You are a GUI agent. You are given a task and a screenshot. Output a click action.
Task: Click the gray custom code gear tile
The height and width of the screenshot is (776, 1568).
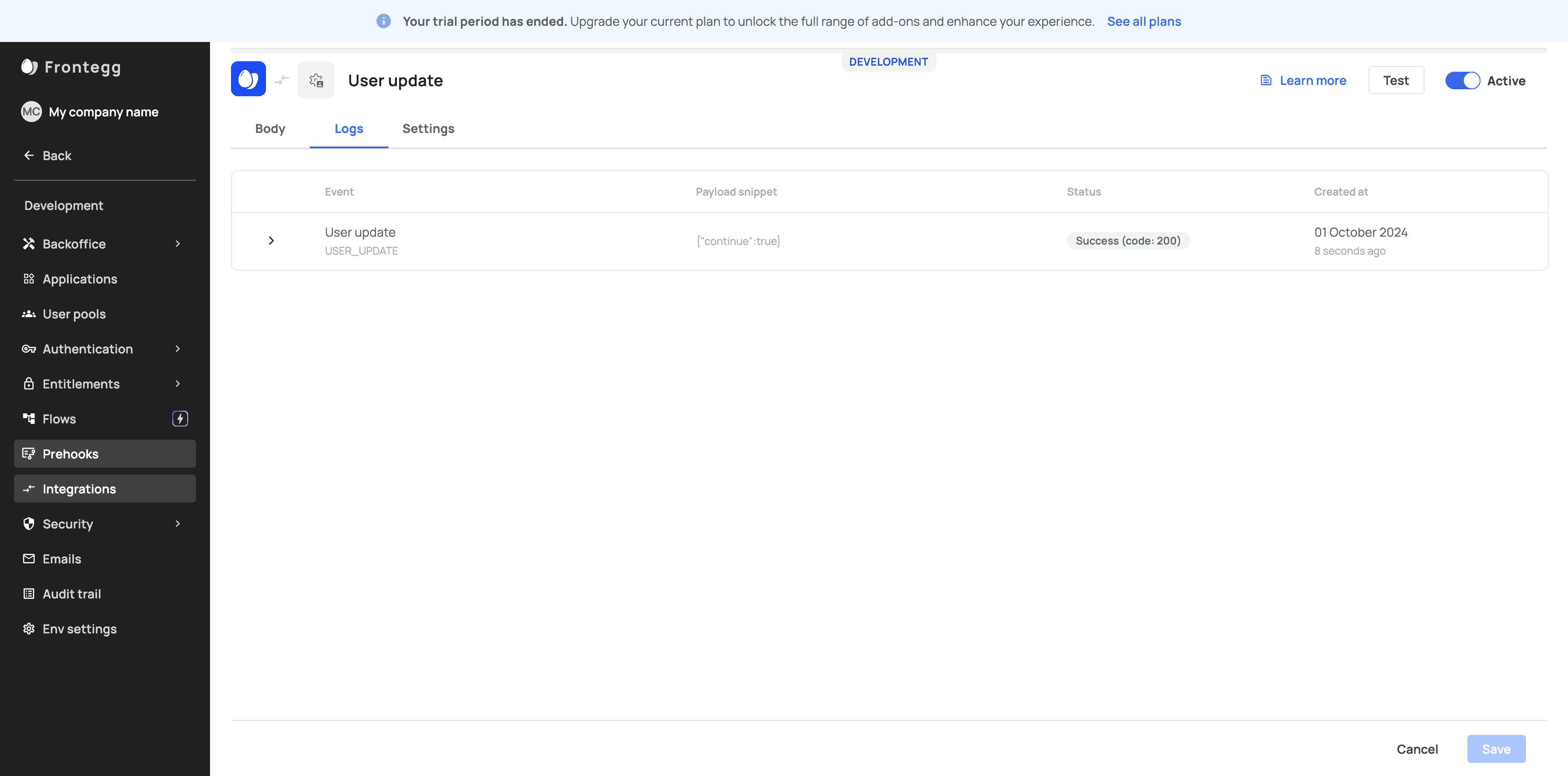(x=316, y=80)
